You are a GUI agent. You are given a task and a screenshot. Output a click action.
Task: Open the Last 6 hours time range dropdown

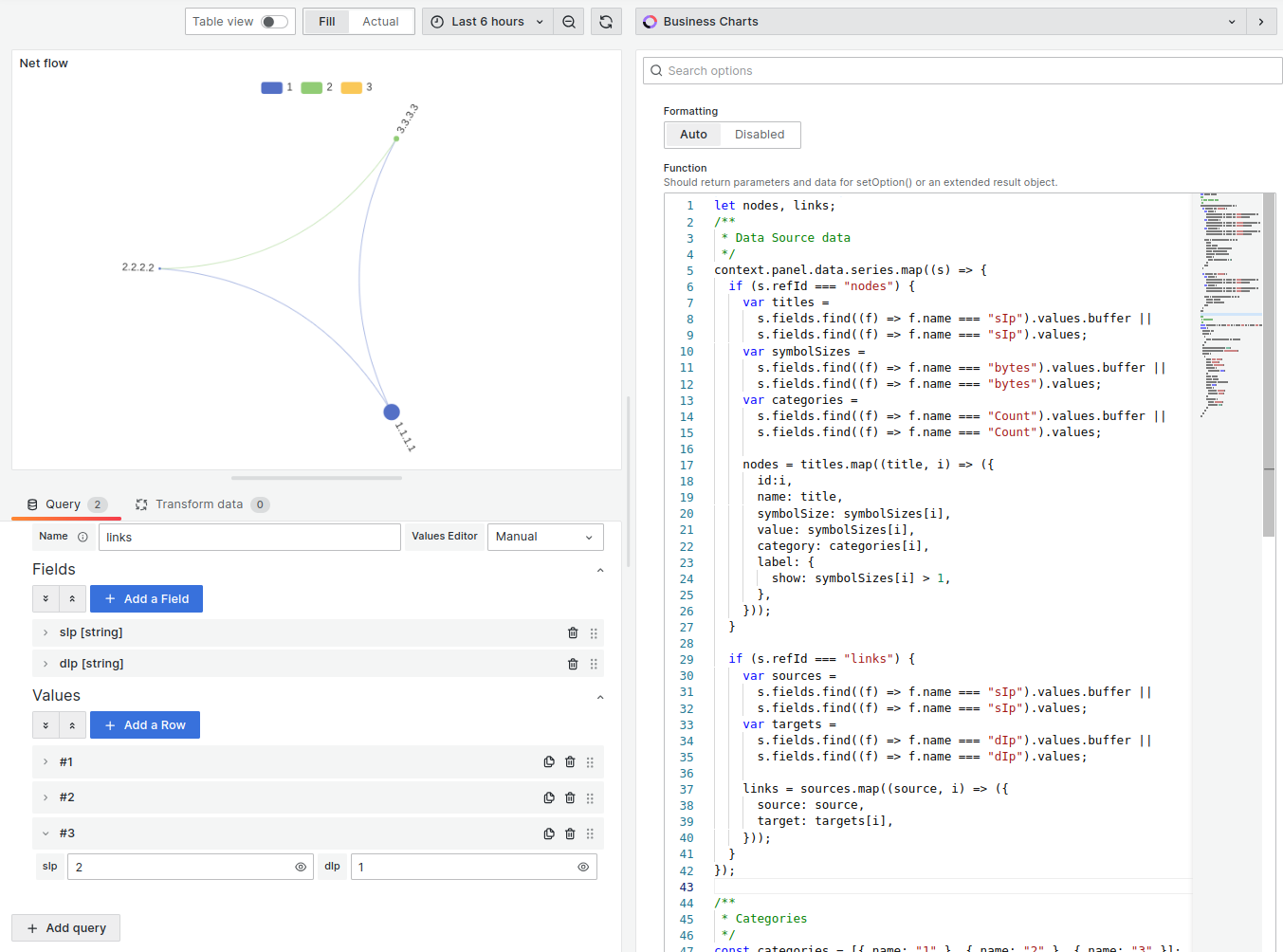click(x=486, y=21)
